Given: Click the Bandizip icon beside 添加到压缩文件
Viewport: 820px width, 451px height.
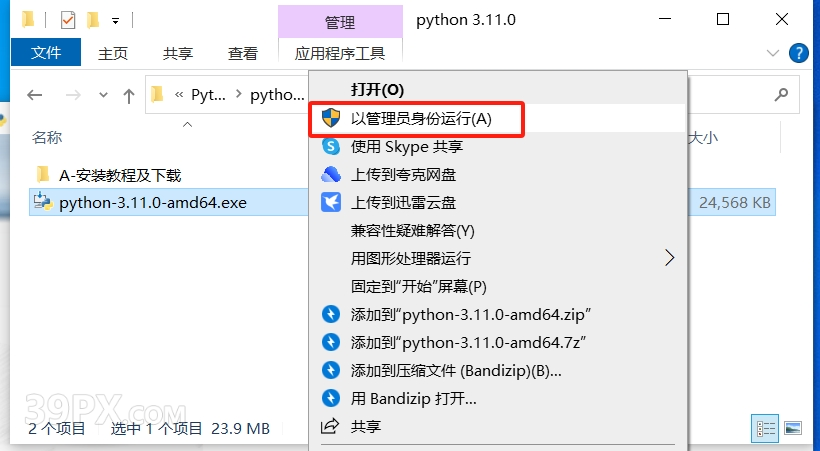Looking at the screenshot, I should (x=331, y=371).
